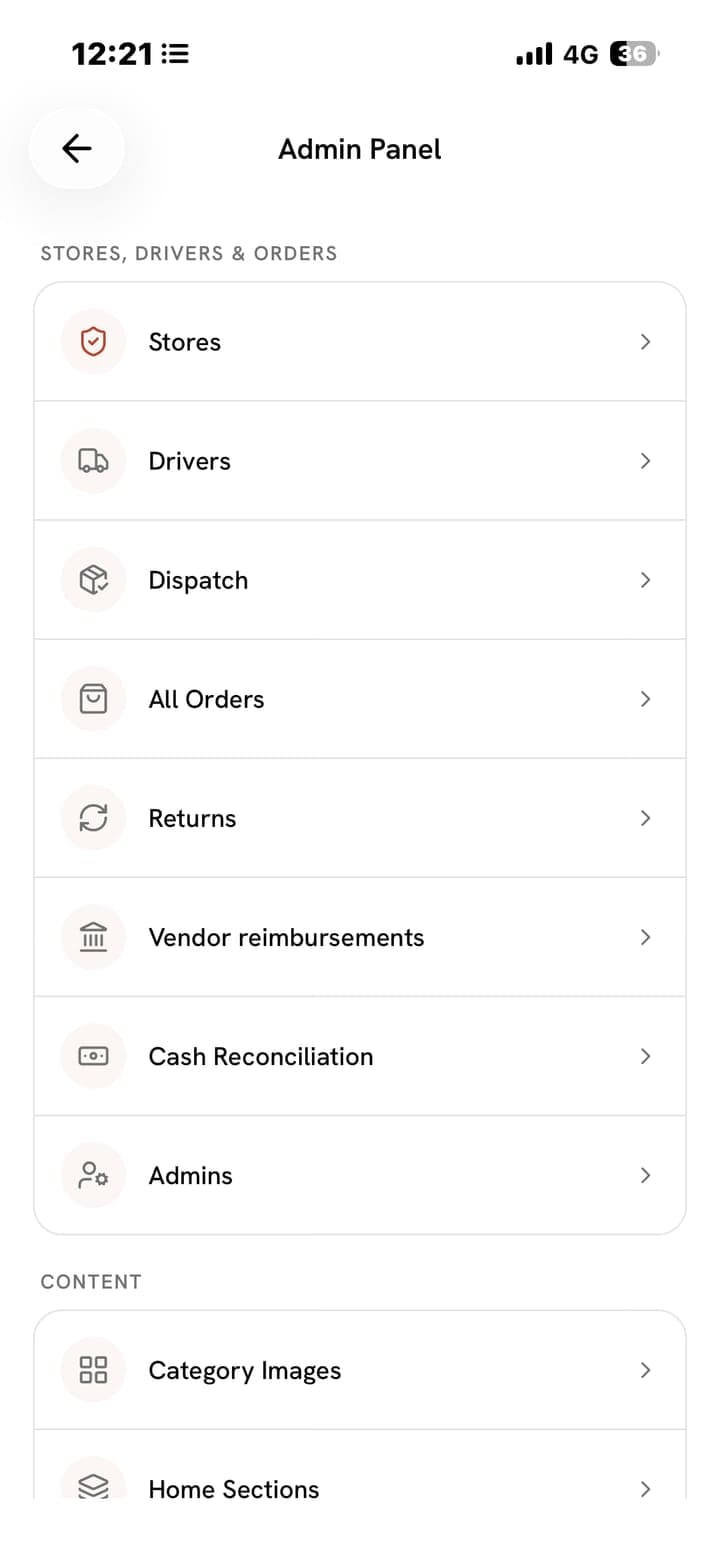Click the Category Images grid icon

pyautogui.click(x=93, y=1370)
